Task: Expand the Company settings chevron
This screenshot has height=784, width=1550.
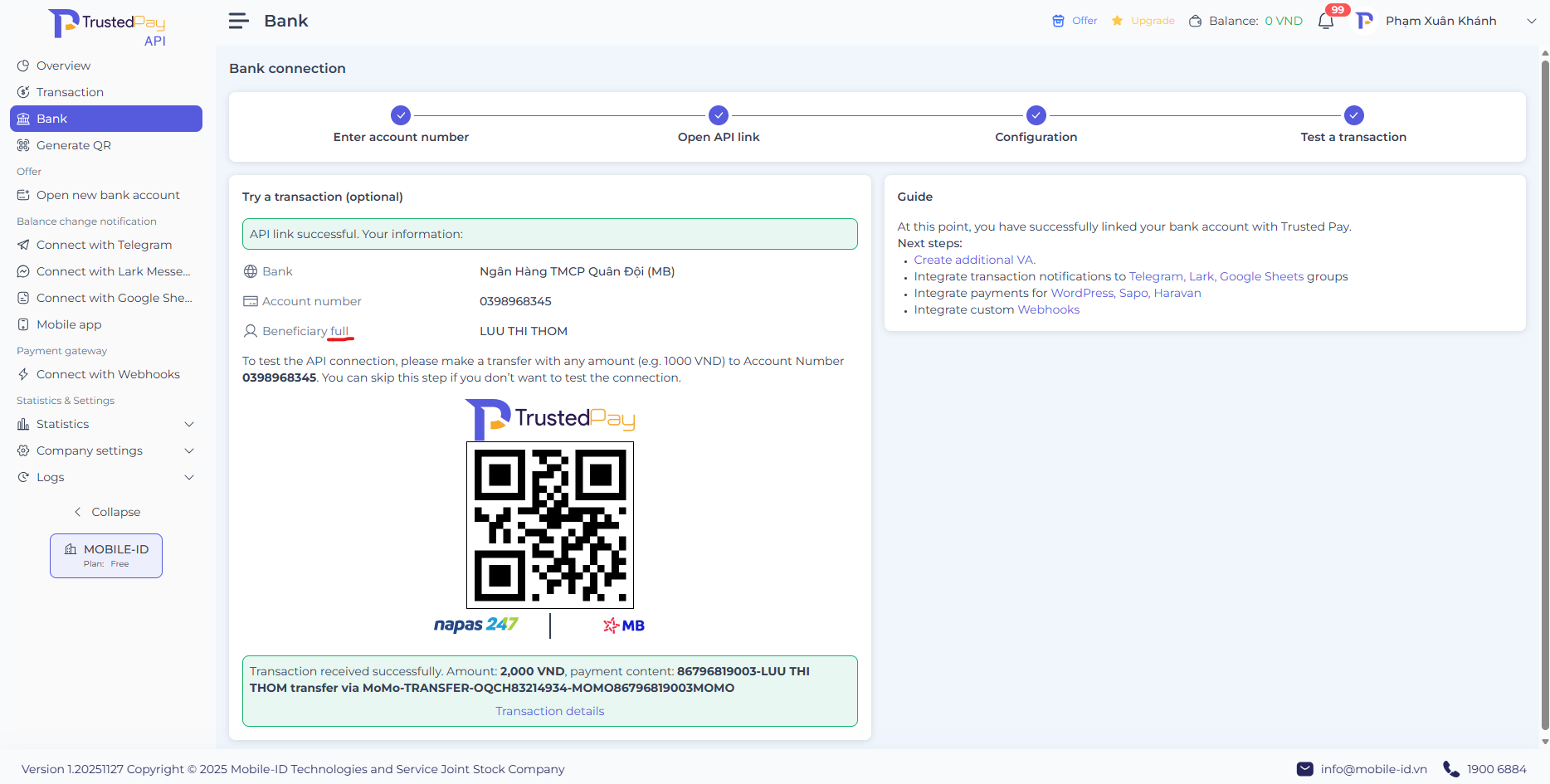Action: click(x=189, y=450)
